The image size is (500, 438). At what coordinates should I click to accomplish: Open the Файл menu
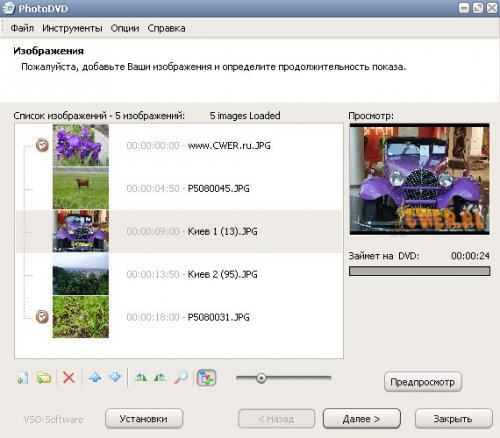point(22,28)
